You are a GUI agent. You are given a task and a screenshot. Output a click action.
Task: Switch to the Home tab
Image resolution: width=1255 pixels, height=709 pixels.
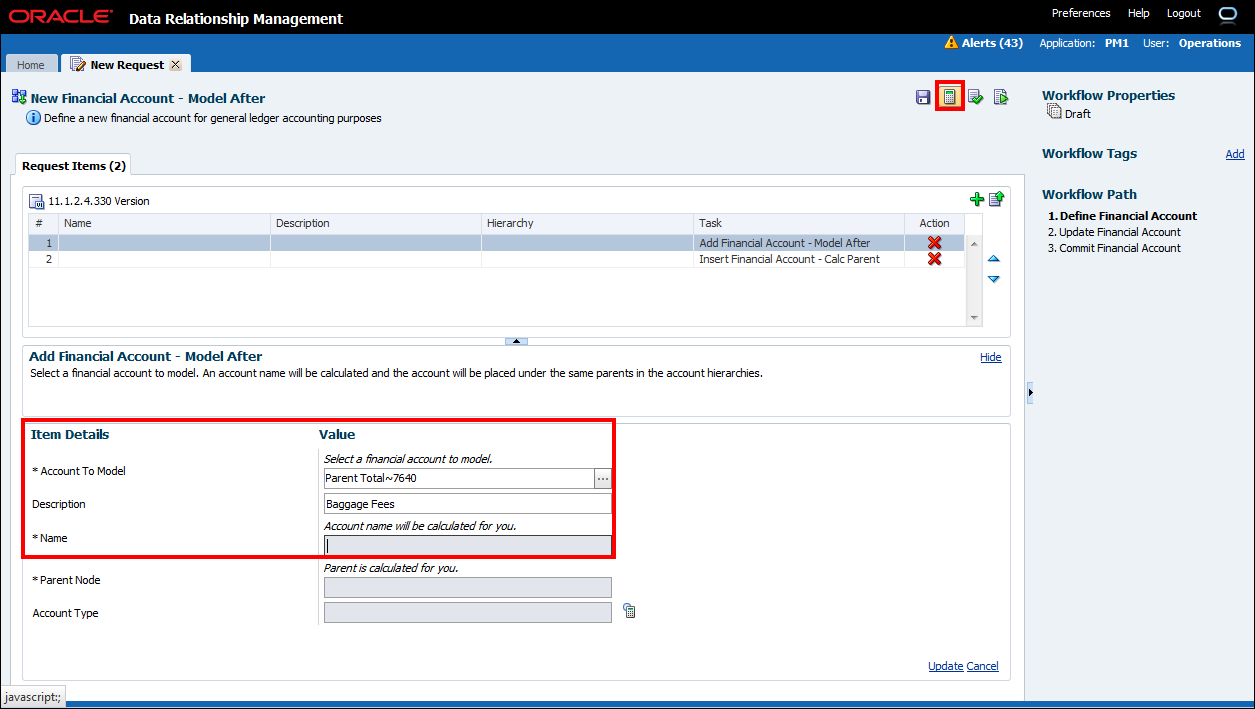click(31, 65)
